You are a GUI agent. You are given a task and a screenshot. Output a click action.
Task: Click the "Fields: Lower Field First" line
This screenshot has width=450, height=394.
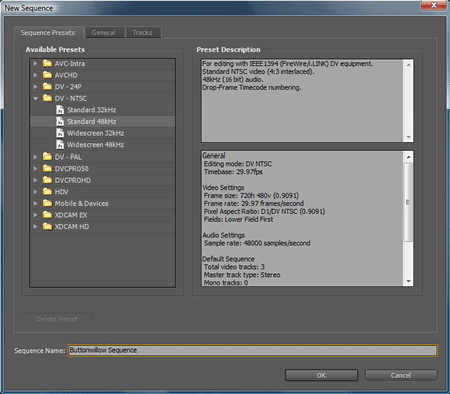[x=239, y=219]
